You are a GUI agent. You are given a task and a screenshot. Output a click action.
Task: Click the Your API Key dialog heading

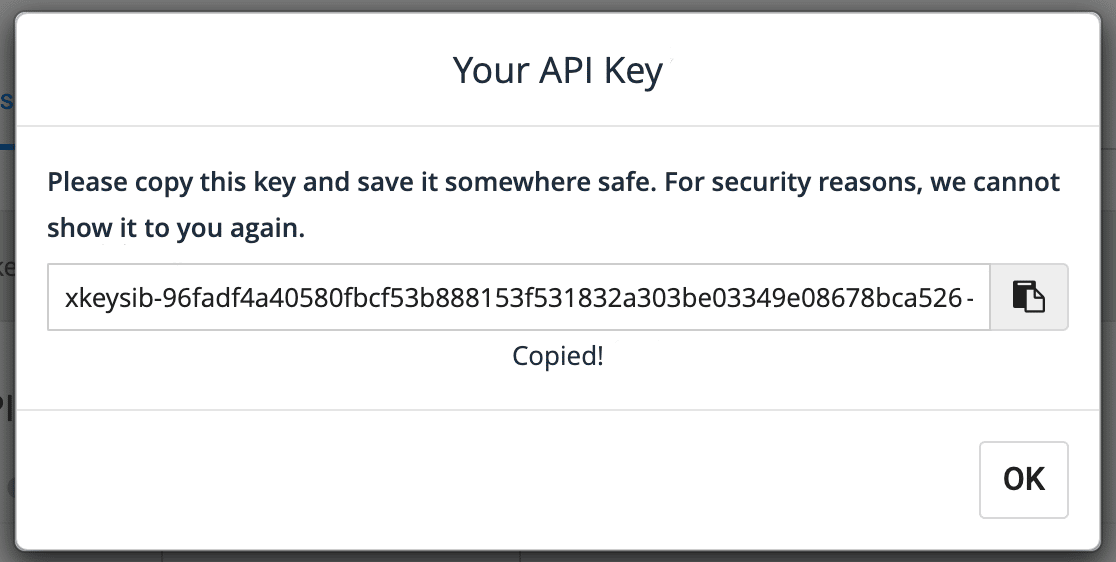[x=558, y=70]
